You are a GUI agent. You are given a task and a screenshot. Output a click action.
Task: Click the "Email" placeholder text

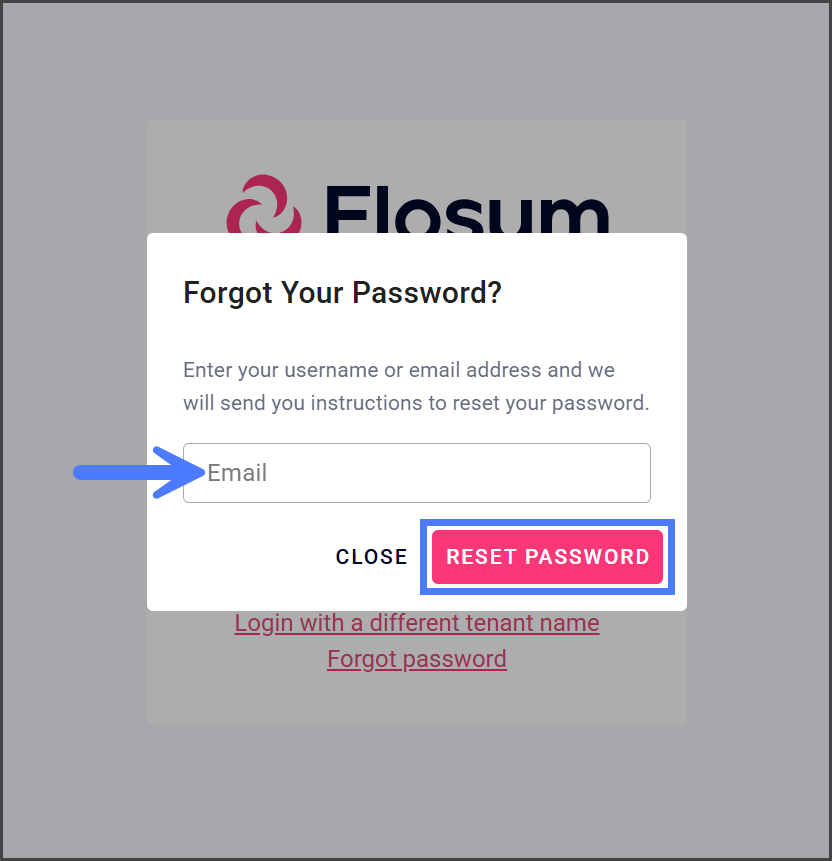[x=237, y=473]
